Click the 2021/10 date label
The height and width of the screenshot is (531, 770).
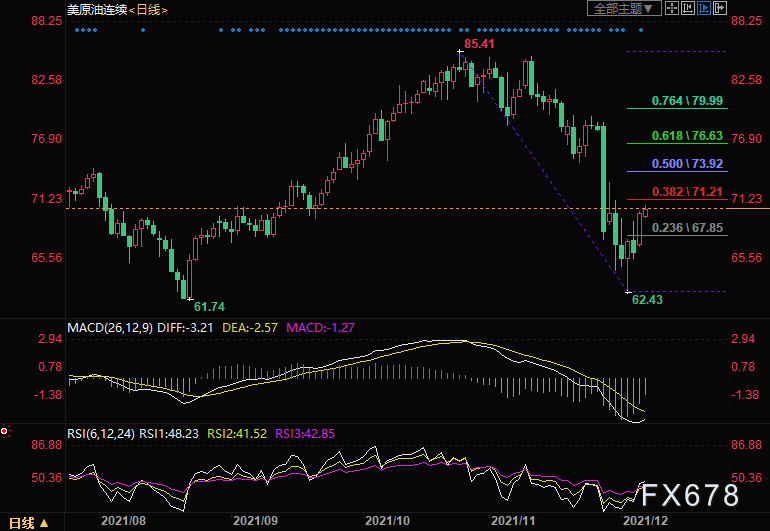(x=387, y=521)
